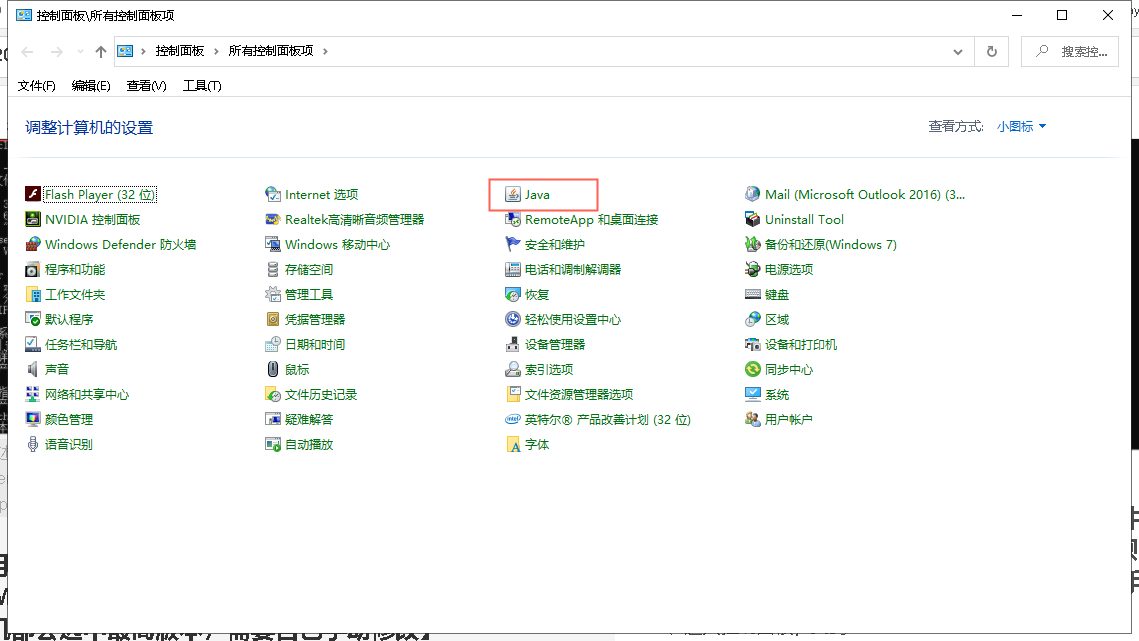Click the 颜色管理 icon

(x=33, y=419)
